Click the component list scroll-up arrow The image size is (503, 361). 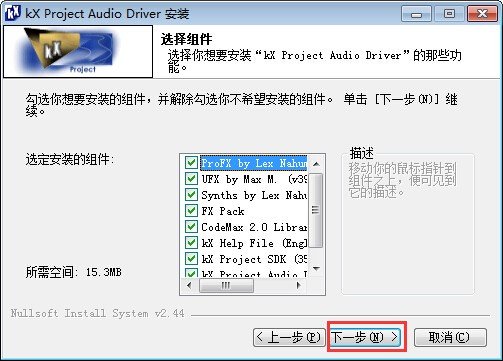pyautogui.click(x=316, y=164)
